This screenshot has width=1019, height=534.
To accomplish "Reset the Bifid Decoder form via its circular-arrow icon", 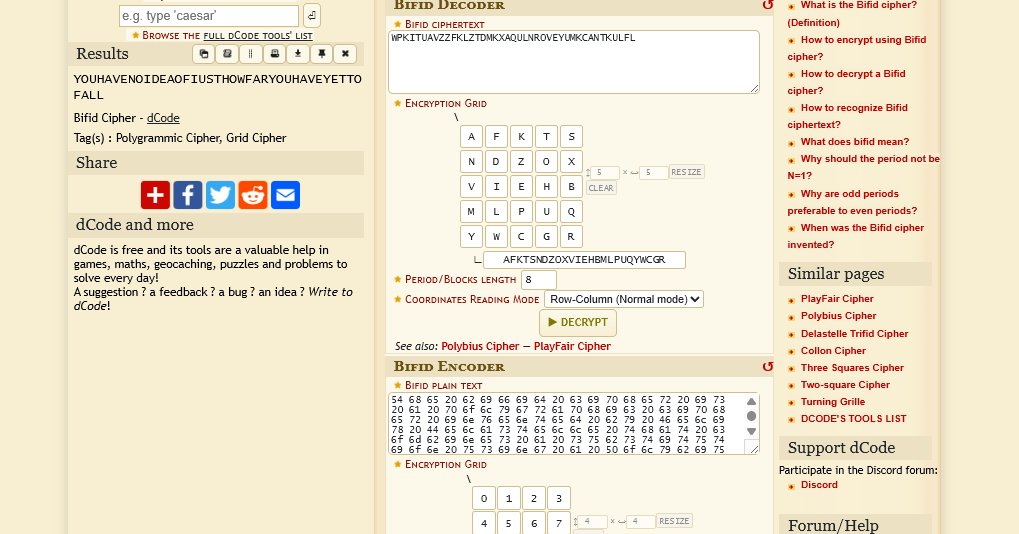I will tap(767, 5).
